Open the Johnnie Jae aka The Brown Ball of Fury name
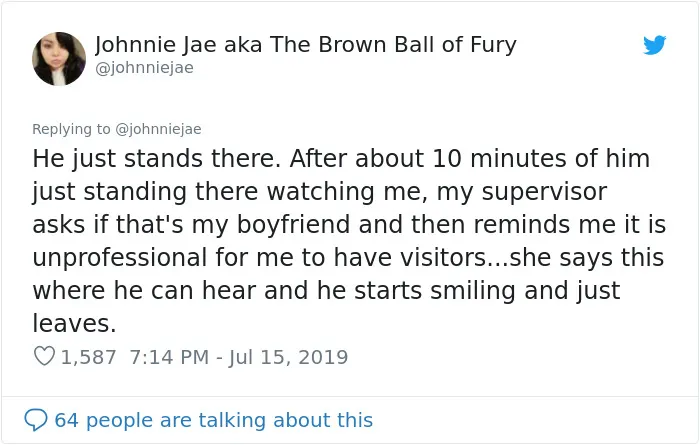Screen dimensions: 700x445 (x=305, y=45)
